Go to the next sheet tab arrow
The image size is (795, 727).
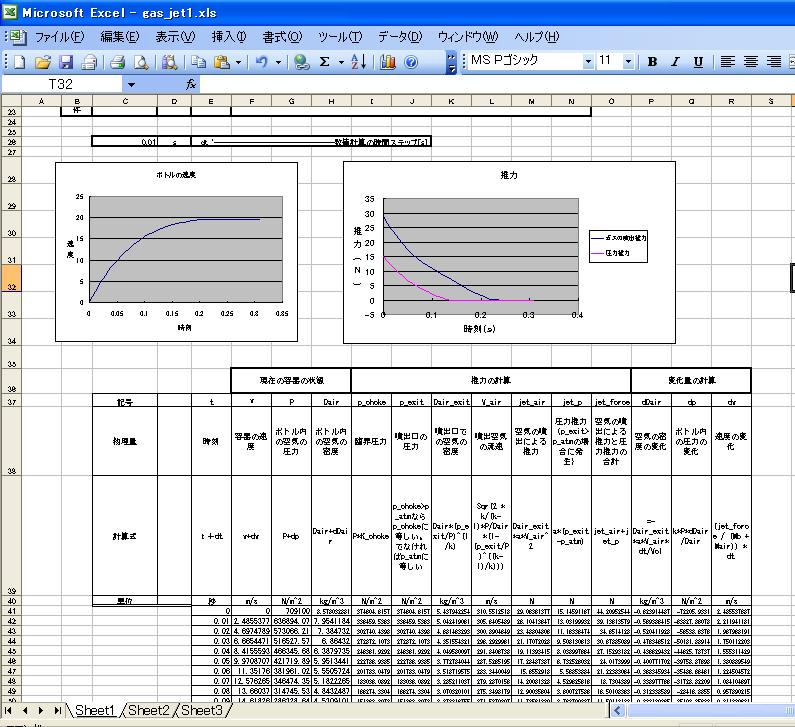(41, 710)
